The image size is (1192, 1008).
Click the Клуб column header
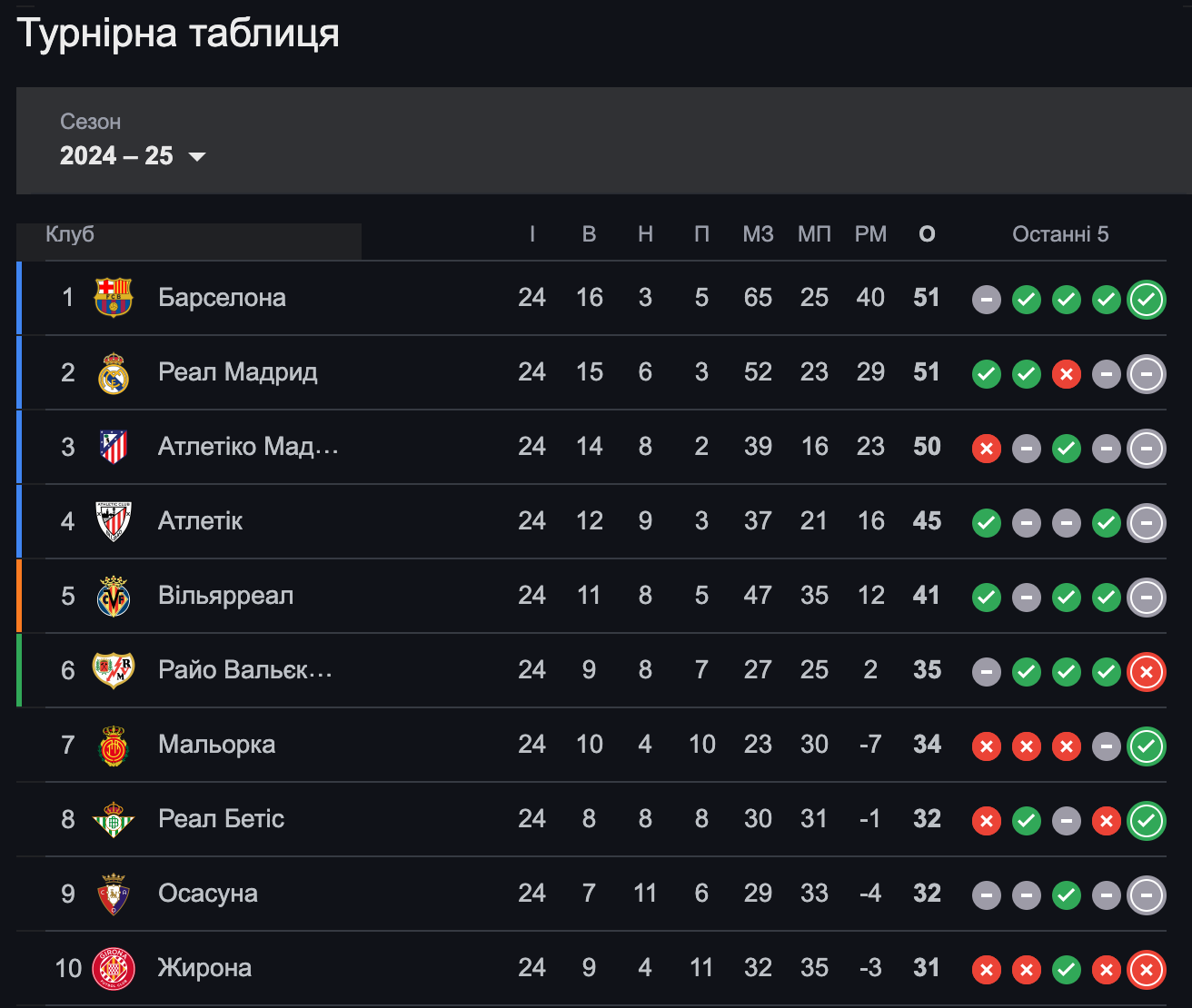click(x=70, y=233)
